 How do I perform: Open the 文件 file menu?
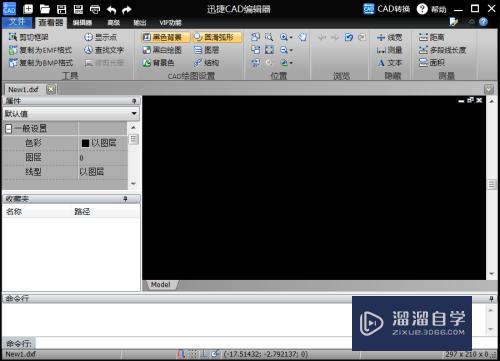(17, 22)
